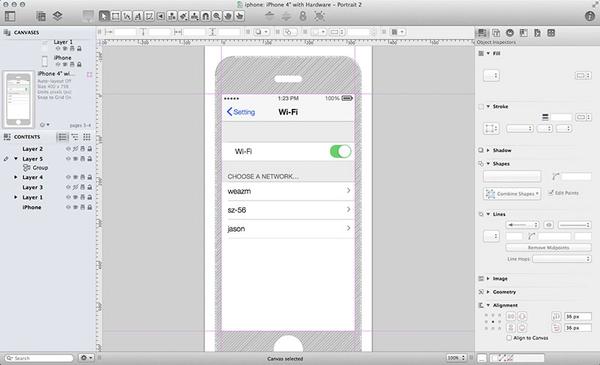Switch to Document inspectors tab icon

[x=537, y=33]
